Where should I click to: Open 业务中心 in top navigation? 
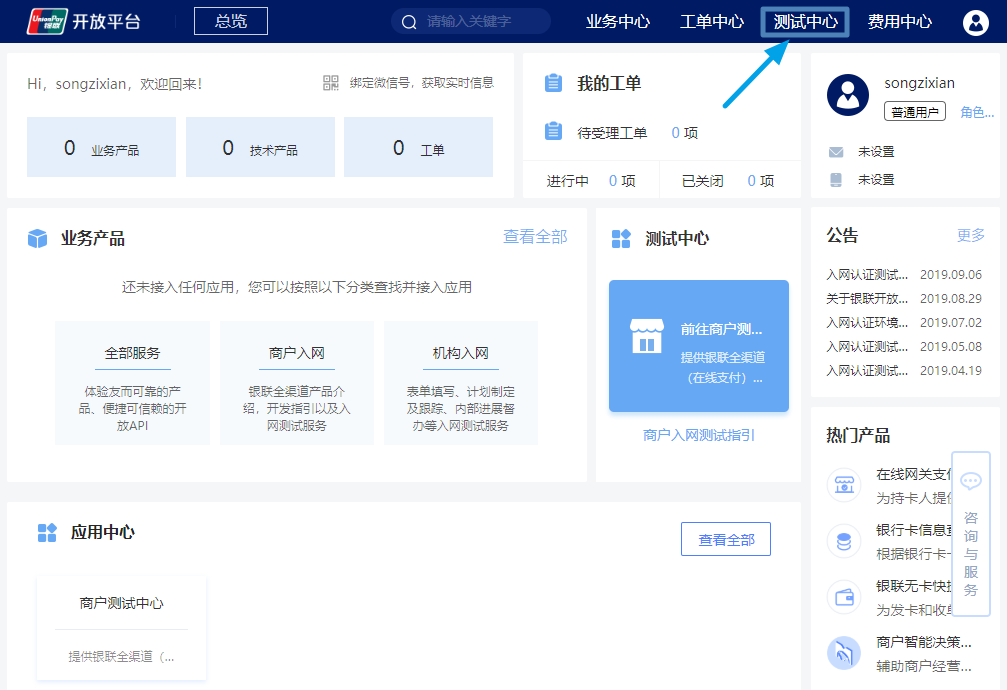pyautogui.click(x=618, y=22)
